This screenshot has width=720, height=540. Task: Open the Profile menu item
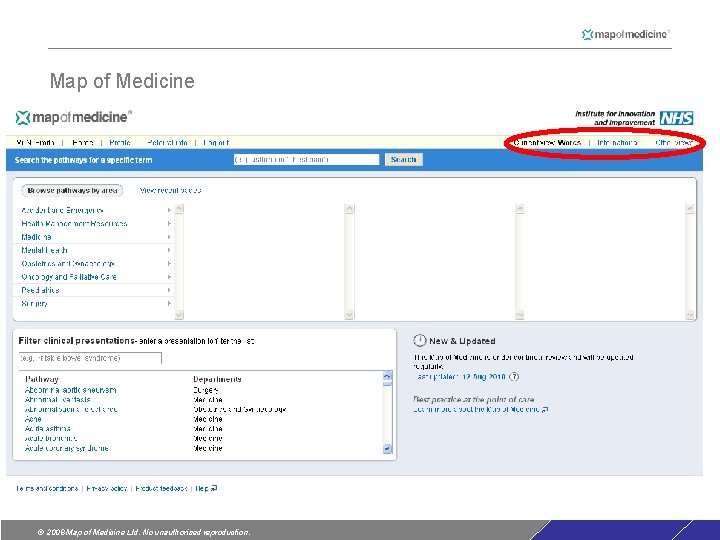120,143
